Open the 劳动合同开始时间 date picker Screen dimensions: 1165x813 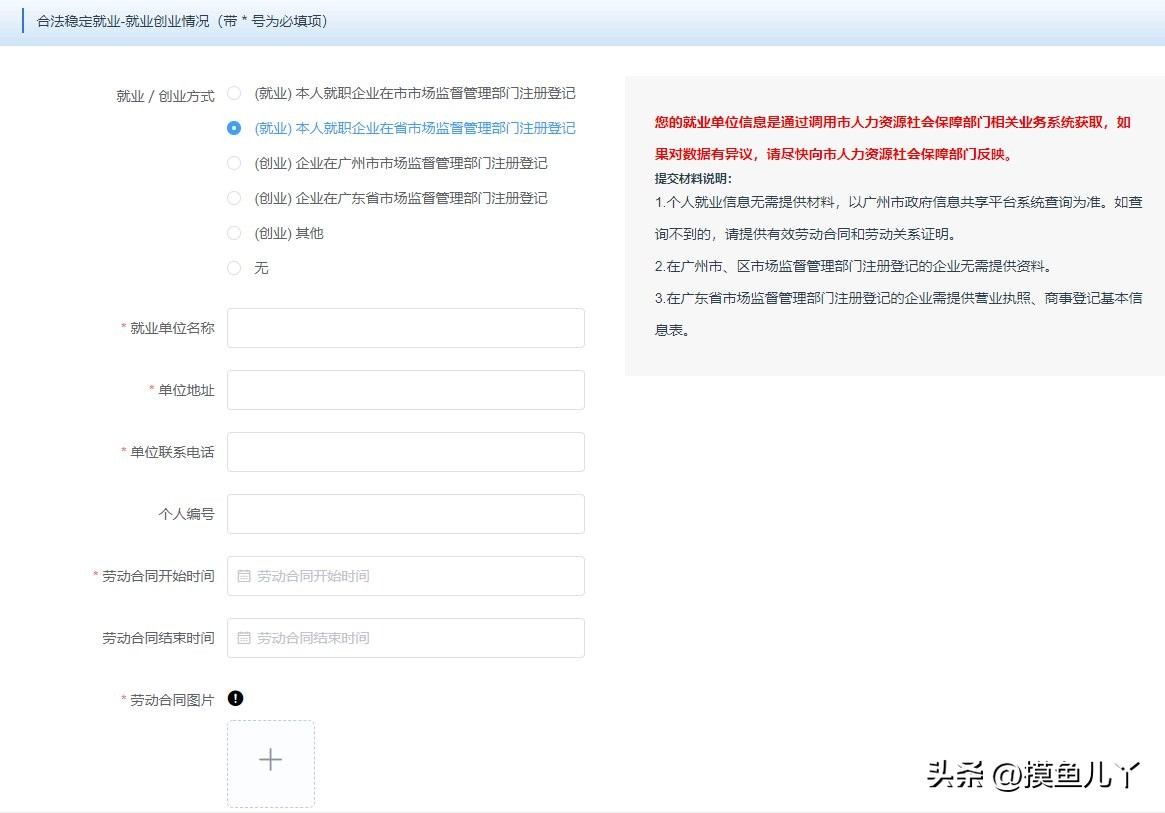[x=405, y=576]
